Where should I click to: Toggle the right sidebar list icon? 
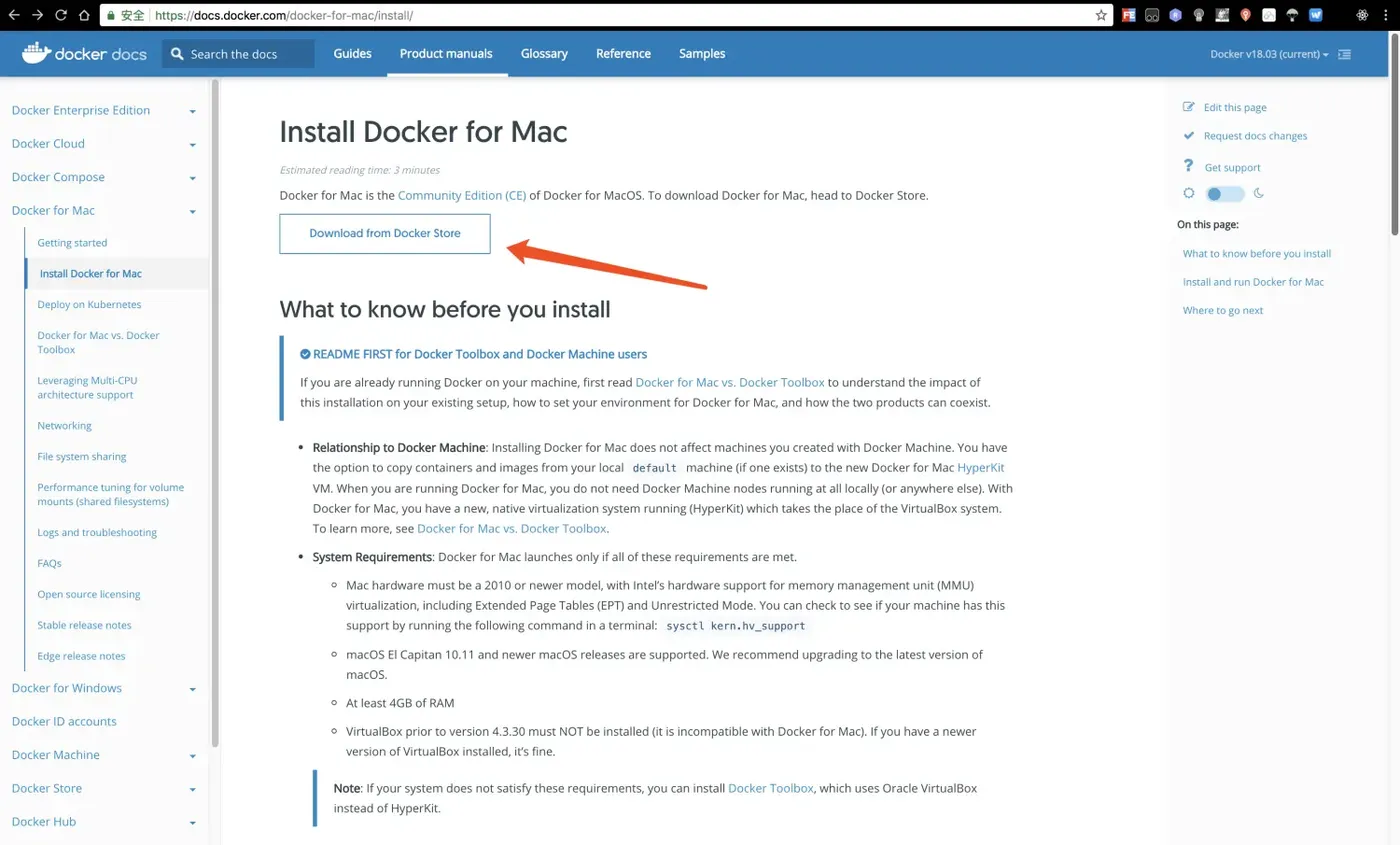click(x=1344, y=54)
